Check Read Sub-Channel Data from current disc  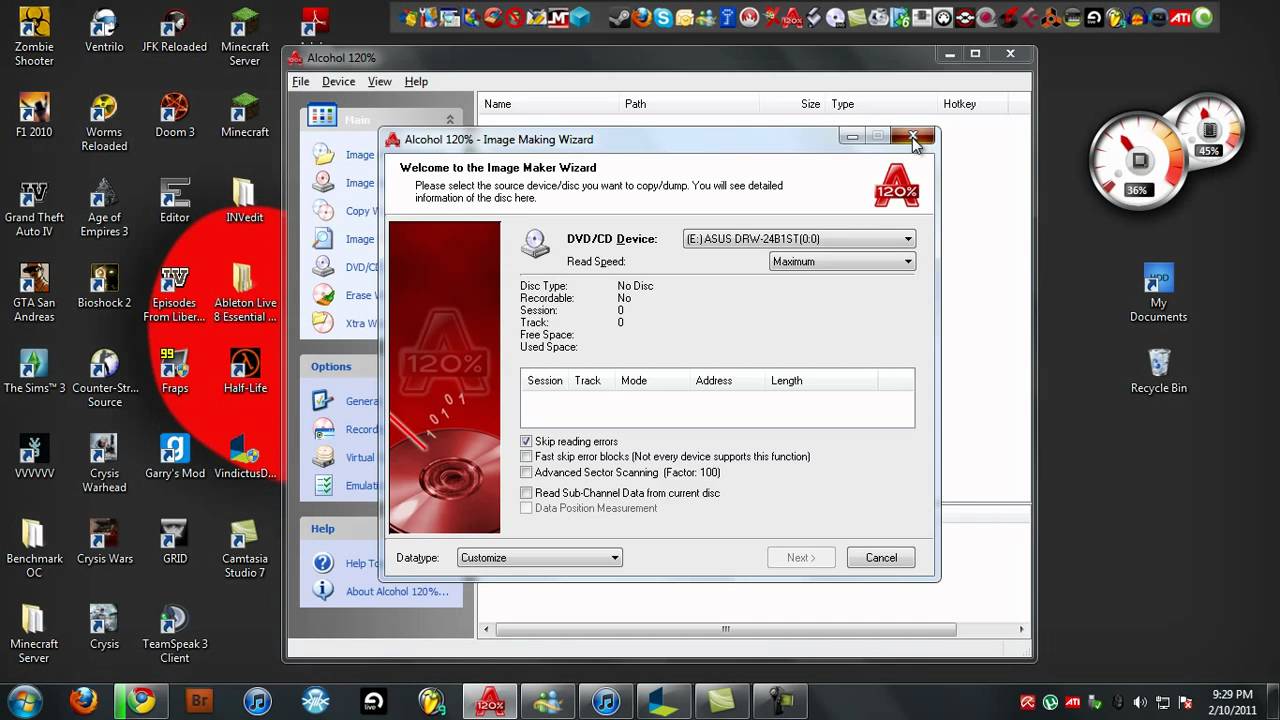[x=526, y=492]
